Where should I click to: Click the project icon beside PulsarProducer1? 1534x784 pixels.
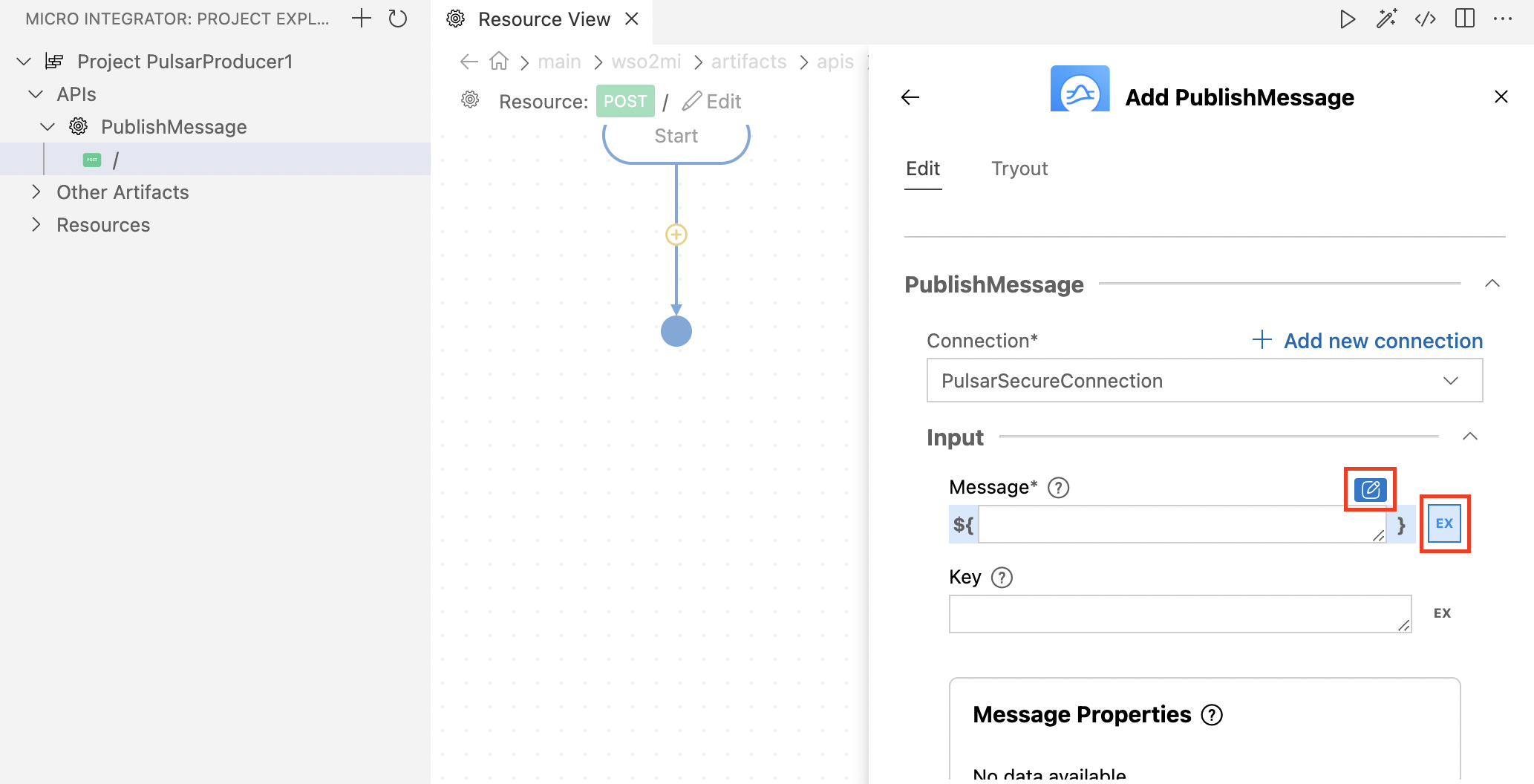pyautogui.click(x=54, y=61)
